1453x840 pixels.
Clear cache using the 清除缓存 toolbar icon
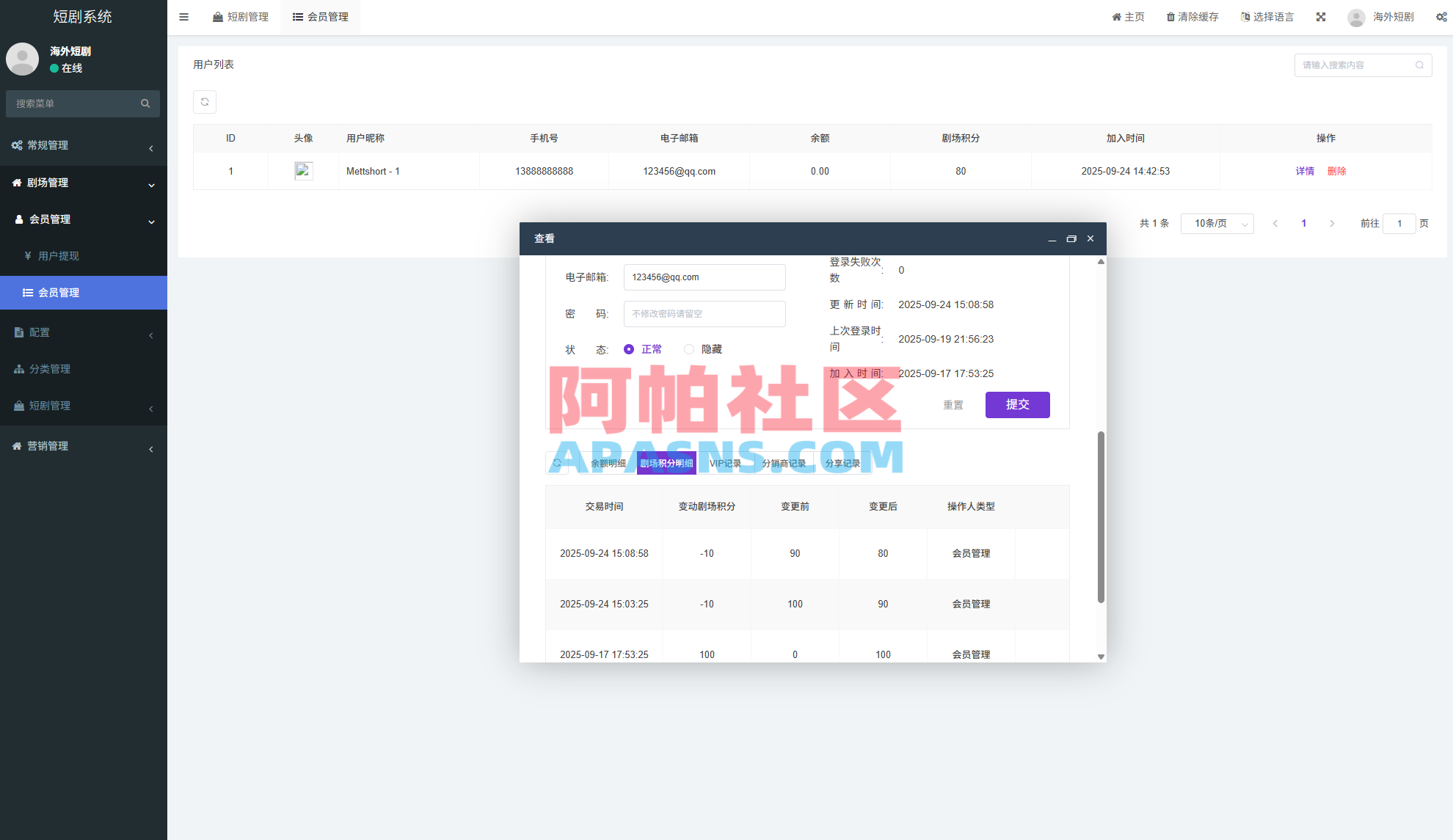[x=1191, y=16]
